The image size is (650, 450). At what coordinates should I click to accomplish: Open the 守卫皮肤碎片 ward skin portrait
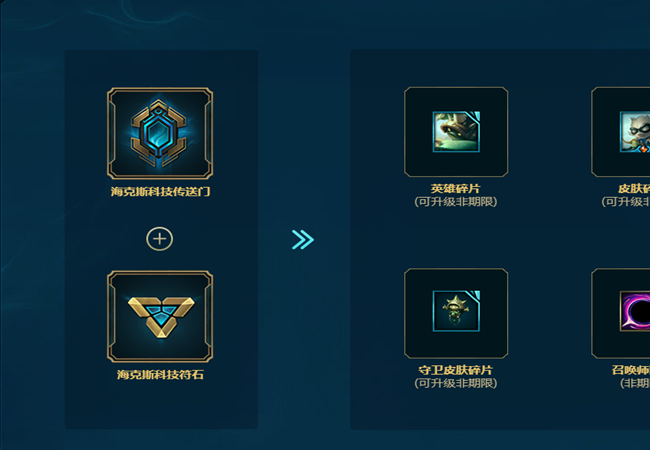point(456,311)
